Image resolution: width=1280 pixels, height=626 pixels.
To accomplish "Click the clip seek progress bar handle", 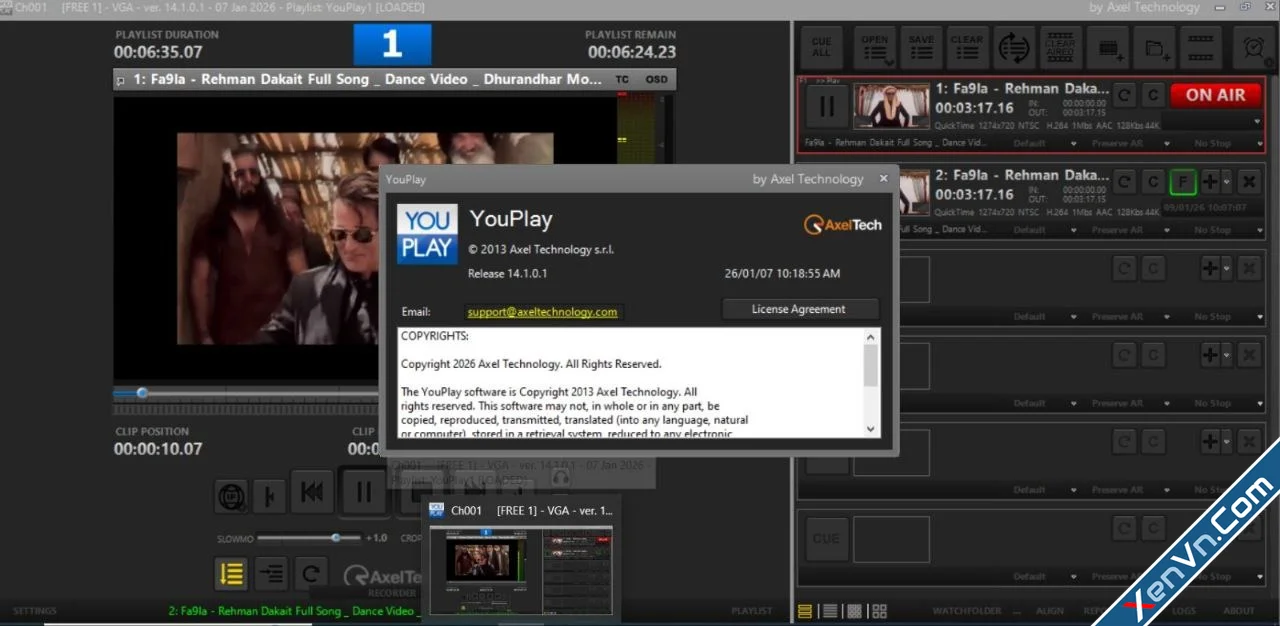I will (142, 393).
